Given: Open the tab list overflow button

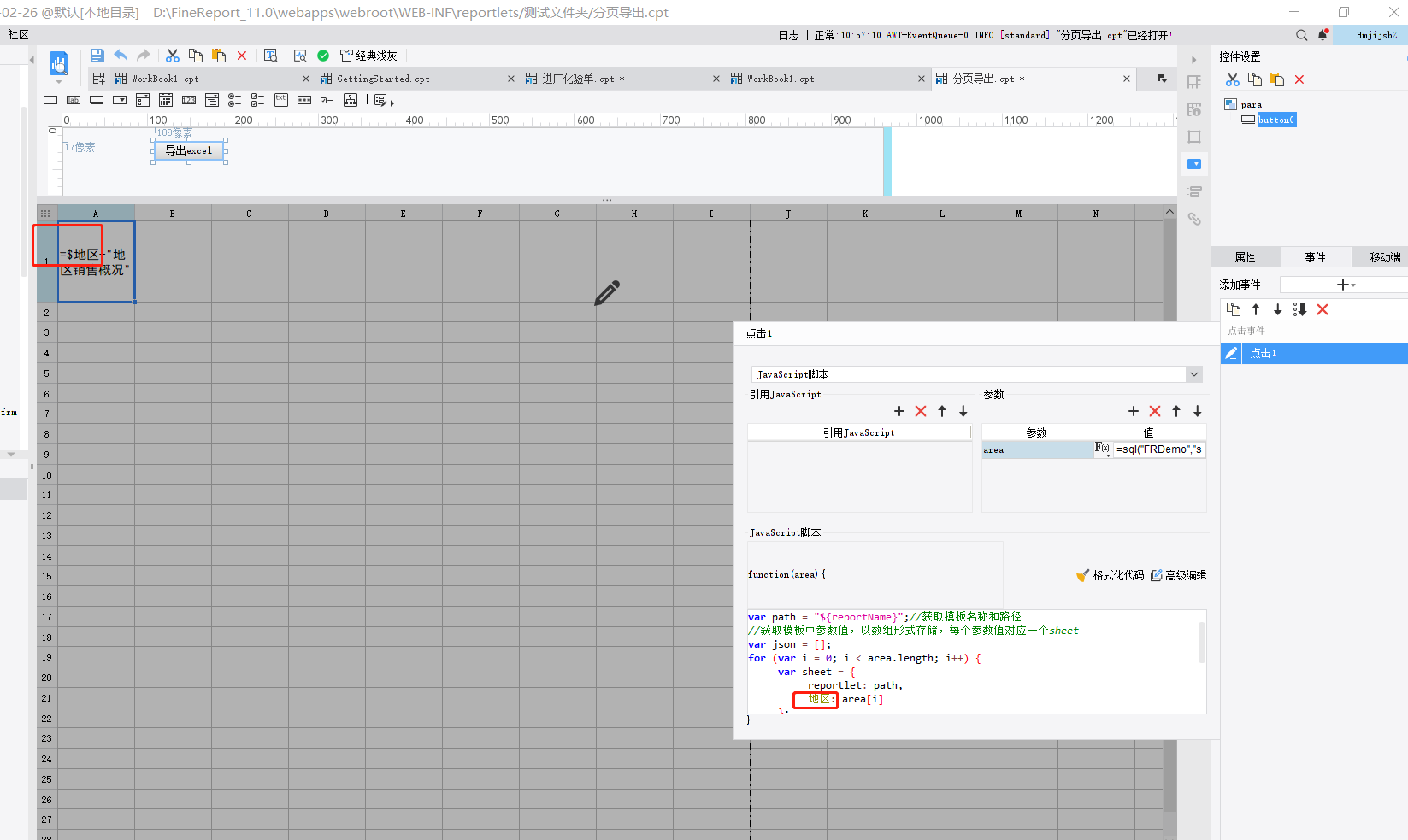Looking at the screenshot, I should (x=1162, y=79).
